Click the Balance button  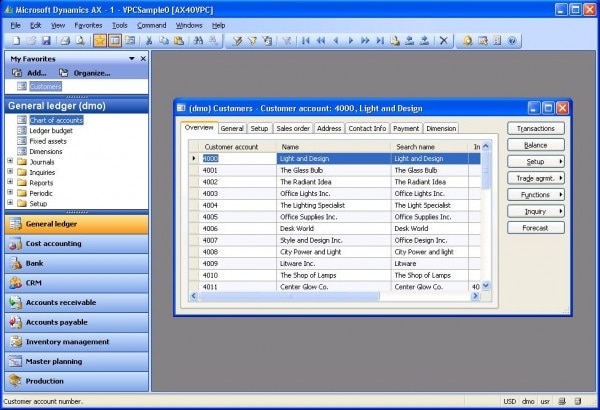click(x=536, y=145)
